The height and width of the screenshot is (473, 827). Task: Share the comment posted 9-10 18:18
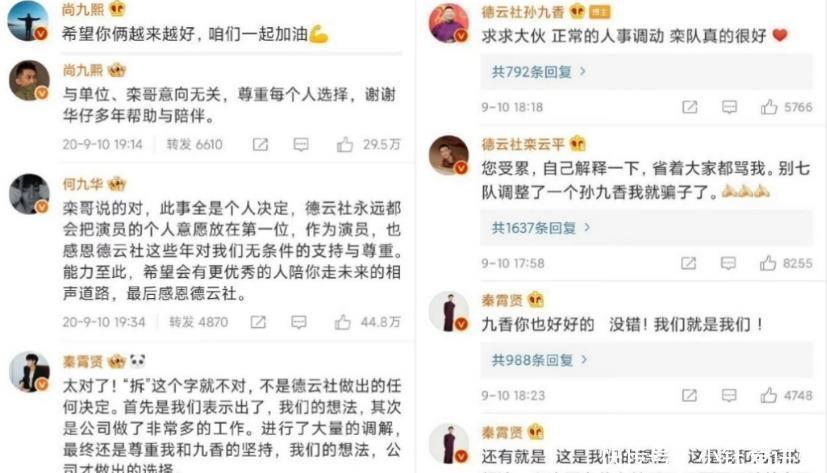[x=689, y=107]
